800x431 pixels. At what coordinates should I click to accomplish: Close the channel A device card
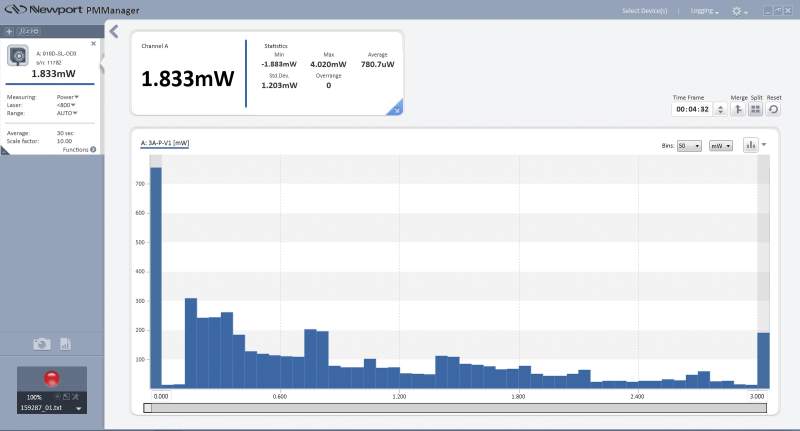[x=94, y=43]
